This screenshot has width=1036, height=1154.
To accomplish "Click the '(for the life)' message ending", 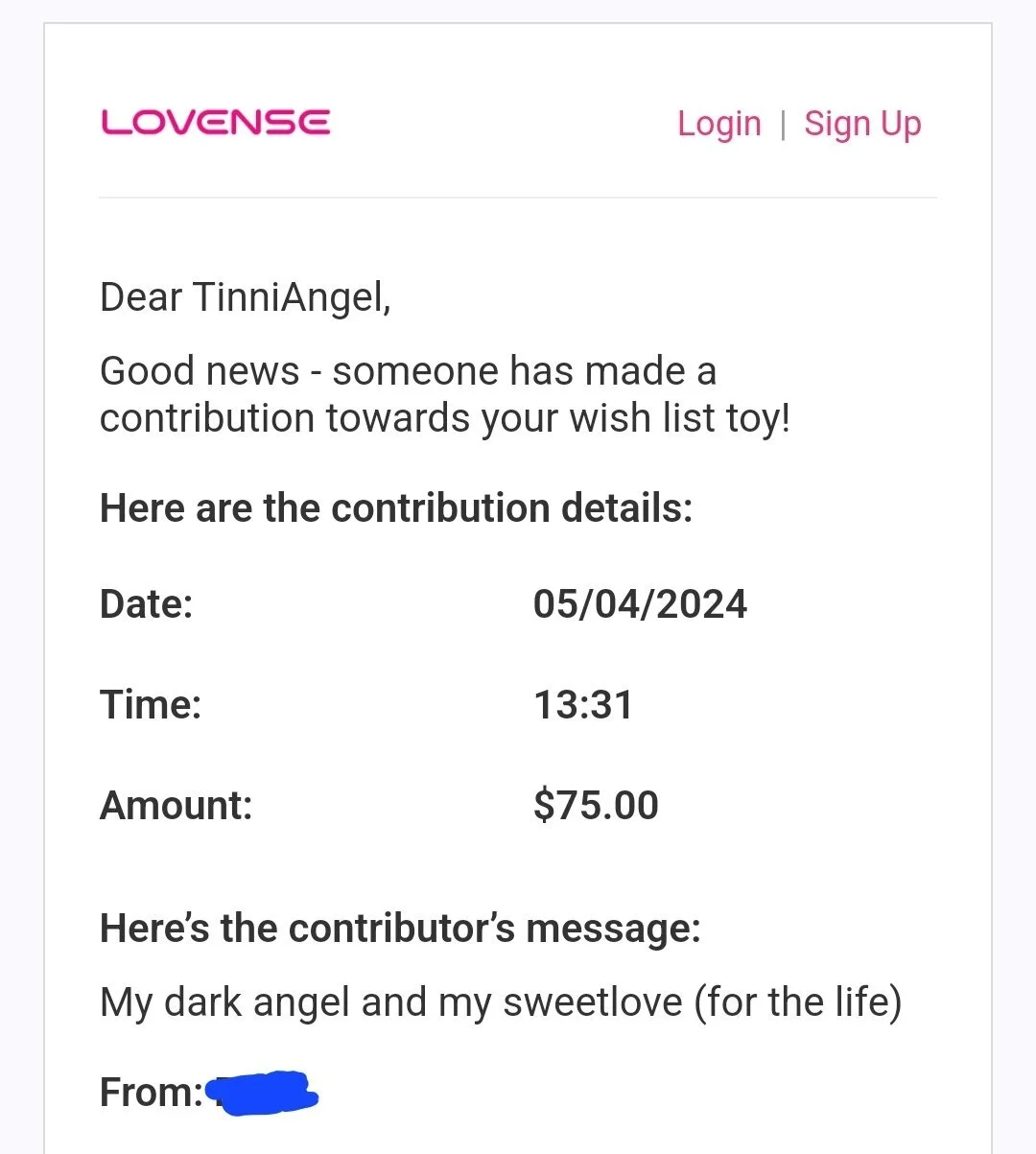I will [797, 1002].
